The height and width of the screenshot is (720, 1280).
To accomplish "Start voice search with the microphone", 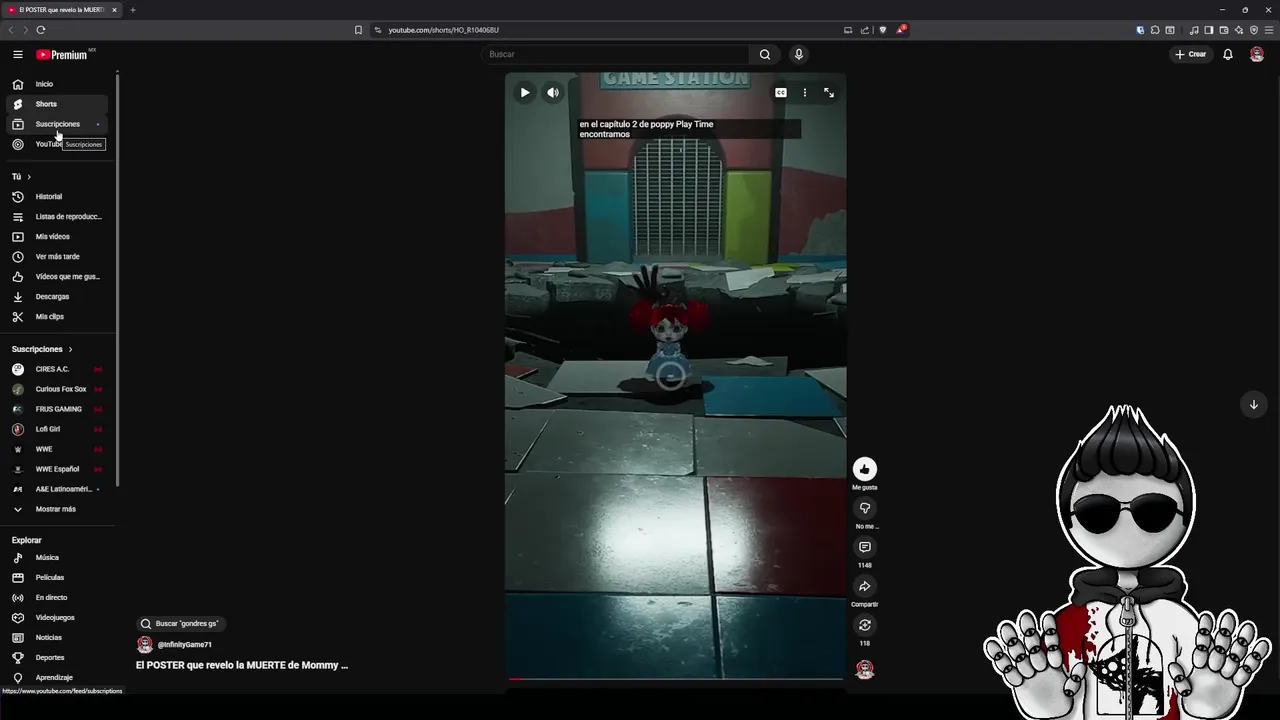I will click(798, 54).
